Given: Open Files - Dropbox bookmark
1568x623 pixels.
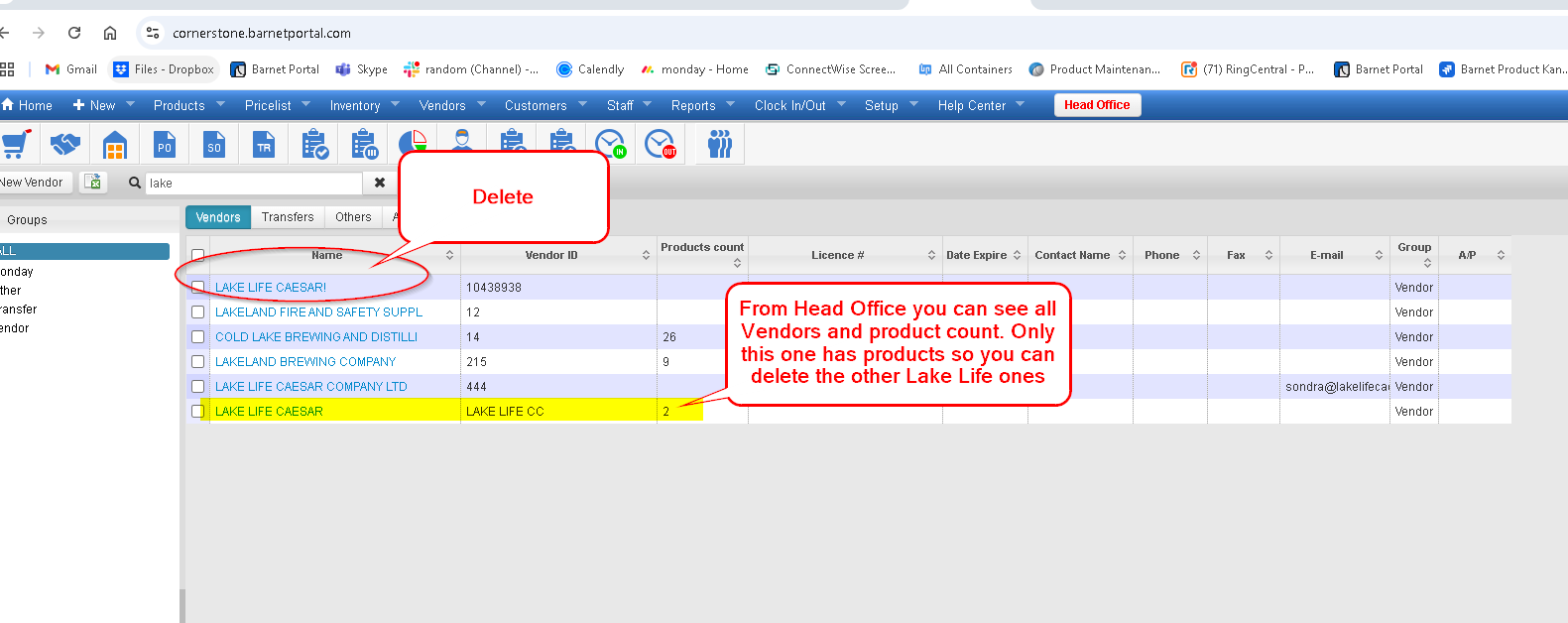Looking at the screenshot, I should 164,69.
